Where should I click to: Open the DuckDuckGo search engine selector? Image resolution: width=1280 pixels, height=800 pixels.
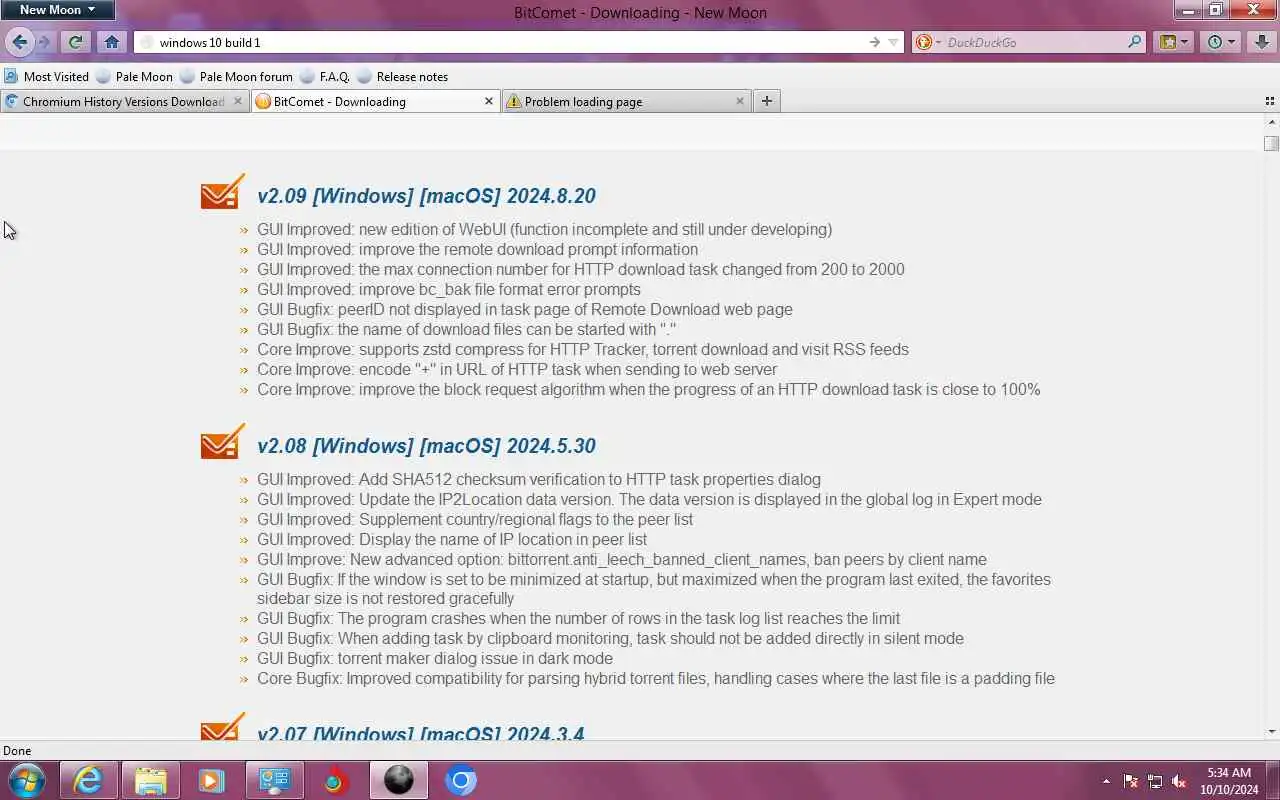pos(928,42)
